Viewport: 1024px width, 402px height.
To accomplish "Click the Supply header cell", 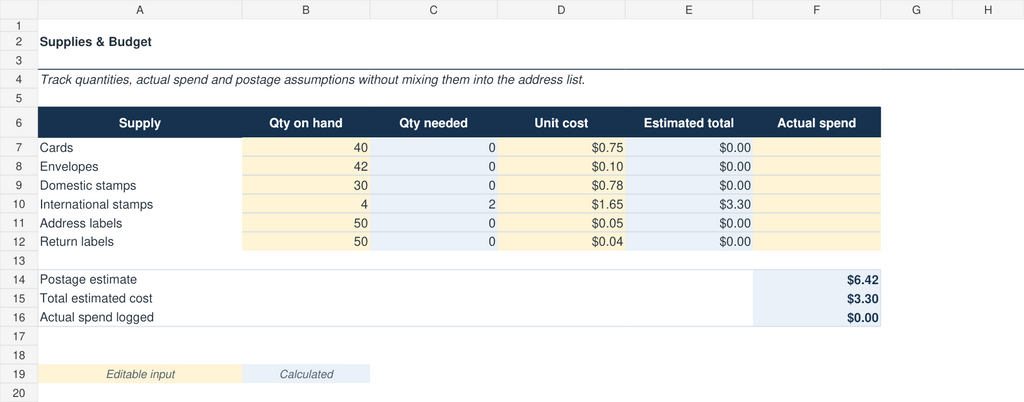I will [140, 123].
